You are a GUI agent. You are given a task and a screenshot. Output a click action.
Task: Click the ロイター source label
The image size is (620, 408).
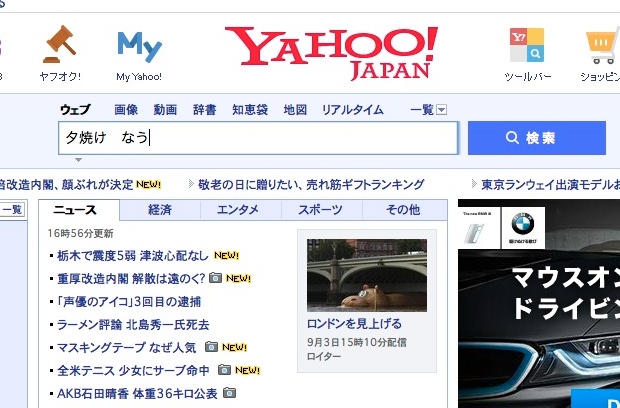[324, 356]
